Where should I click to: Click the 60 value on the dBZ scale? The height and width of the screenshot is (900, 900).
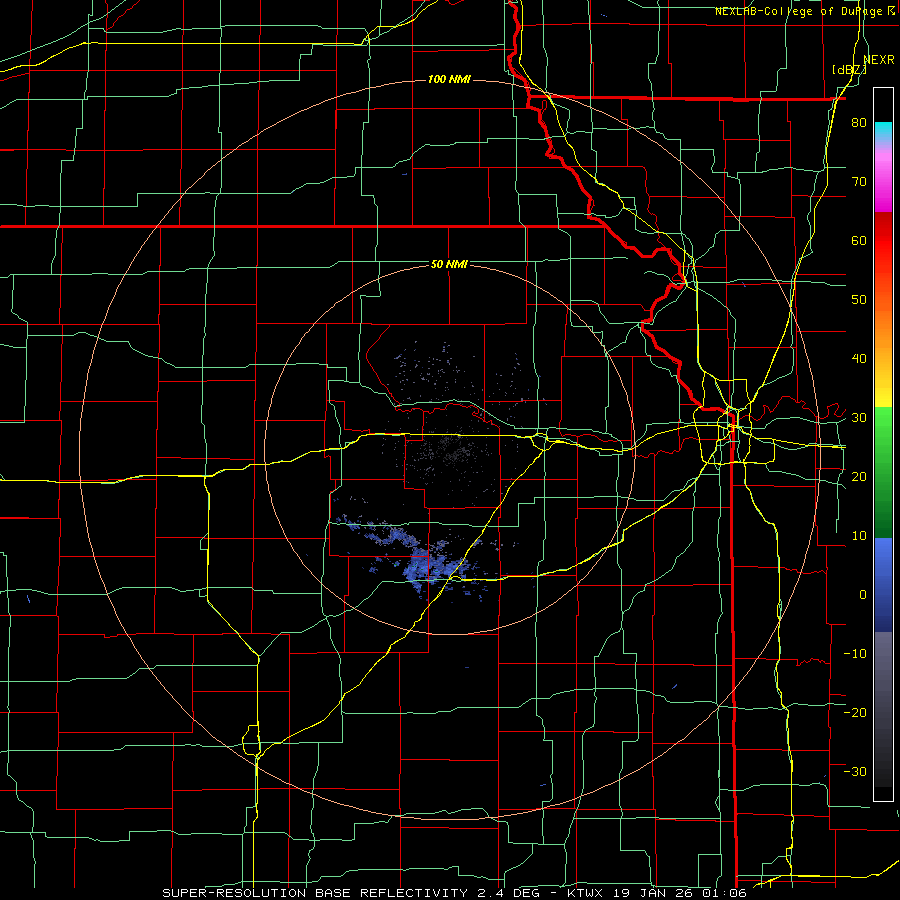pyautogui.click(x=859, y=240)
